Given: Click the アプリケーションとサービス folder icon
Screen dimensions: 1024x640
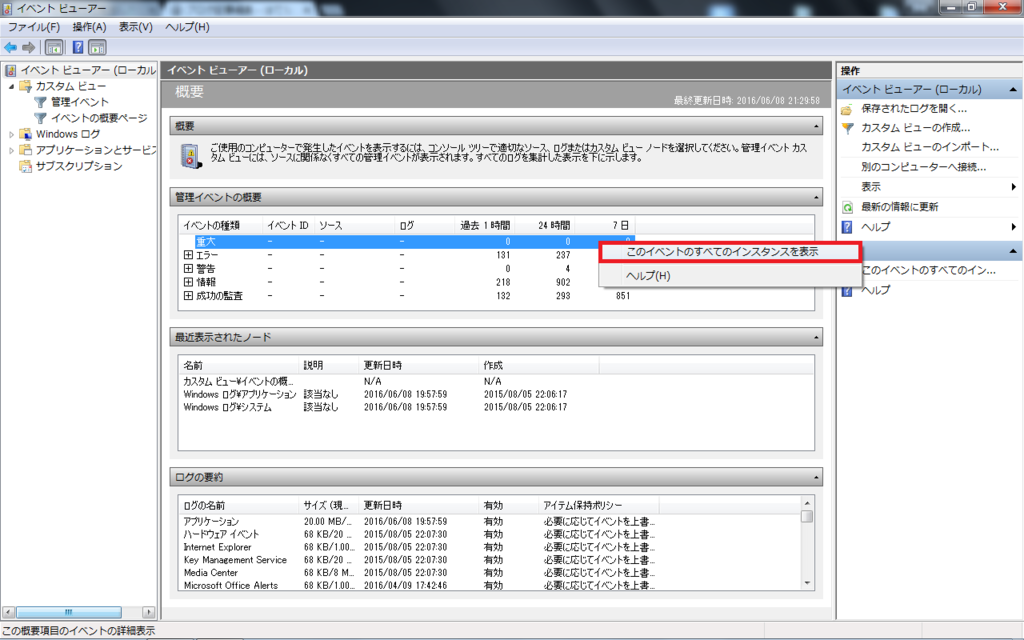Looking at the screenshot, I should click(25, 150).
